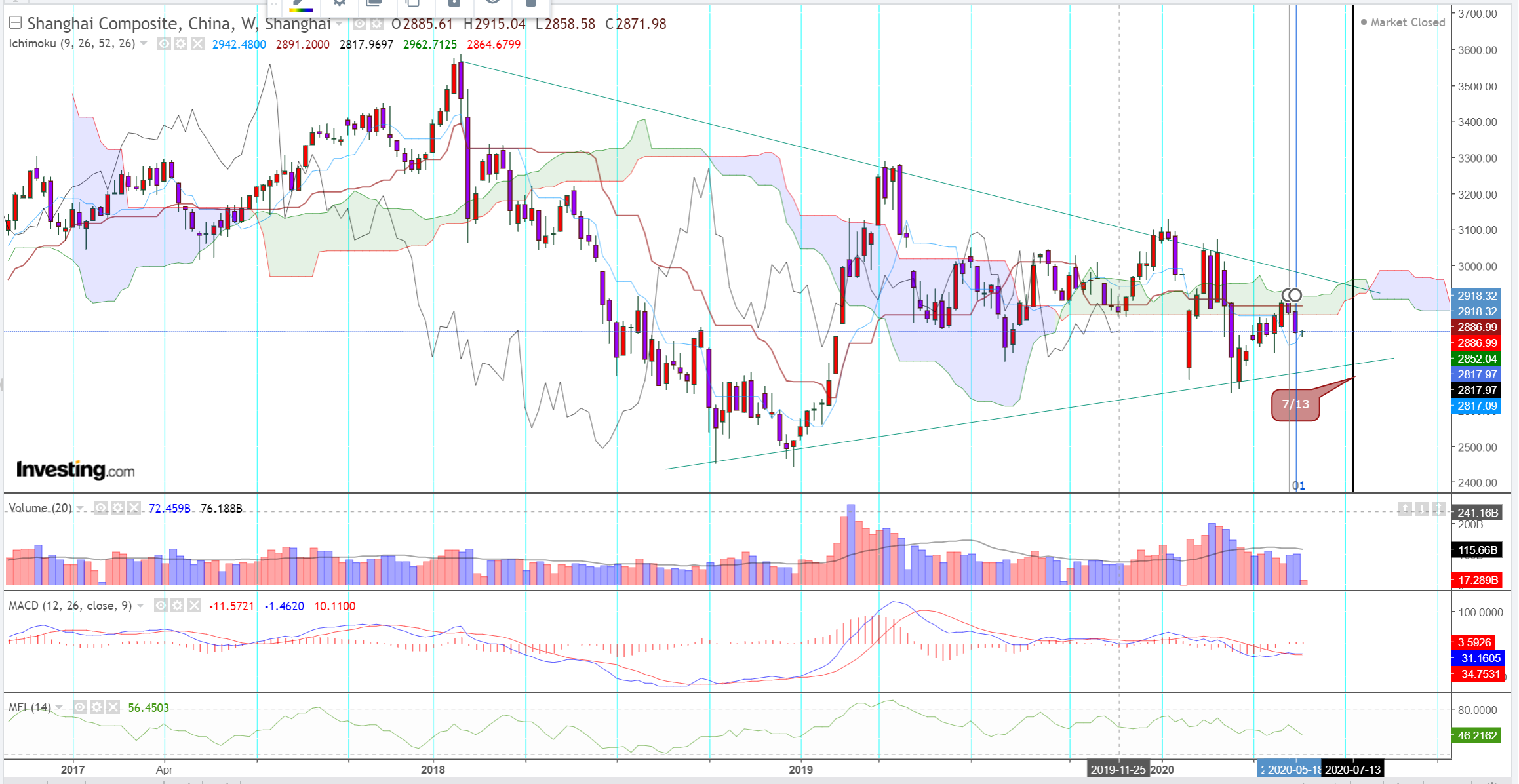The width and height of the screenshot is (1519, 784).
Task: Hide the Volume indicator via eye
Action: (100, 508)
